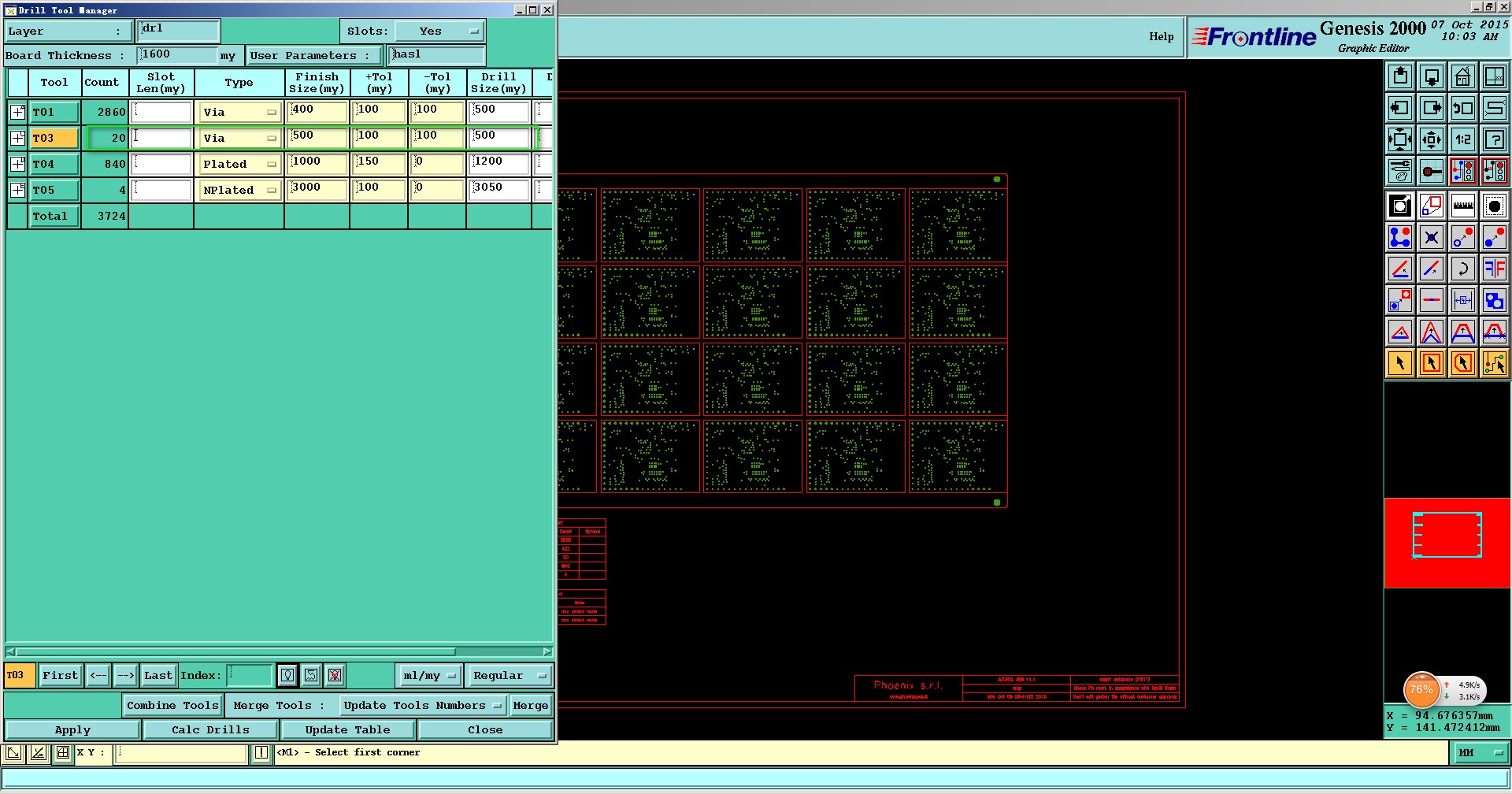Screen dimensions: 1512x794
Task: Click the mirror F icon
Action: tap(1495, 269)
